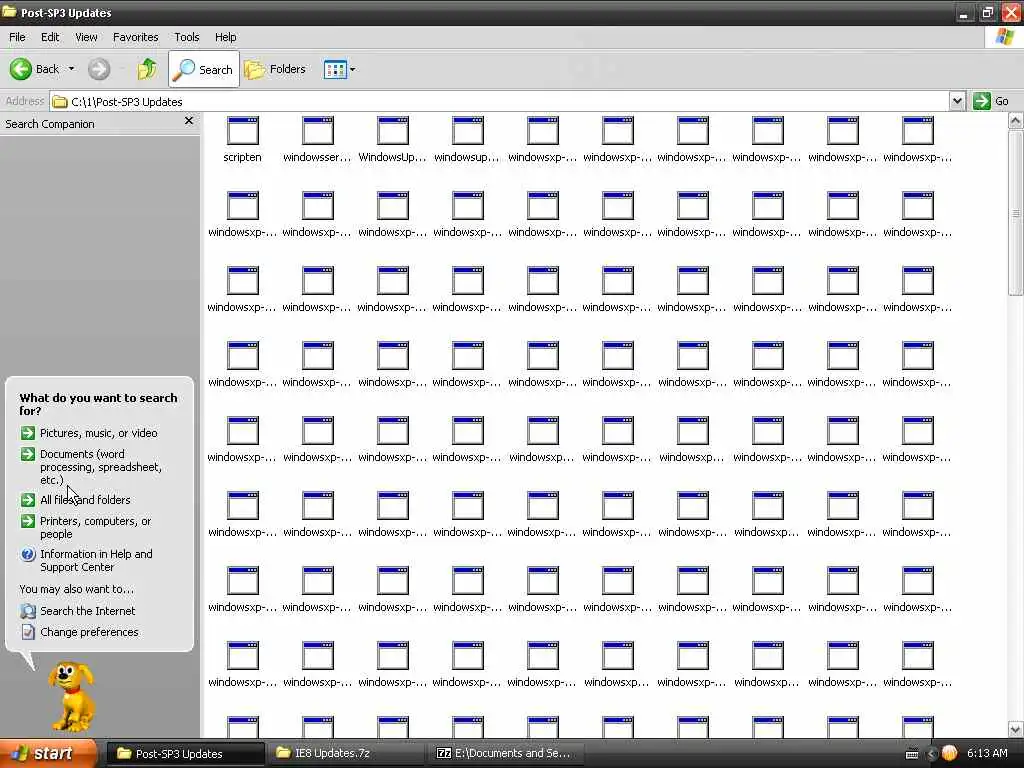Click the scroll down arrow
Image resolution: width=1024 pixels, height=768 pixels.
(1016, 729)
